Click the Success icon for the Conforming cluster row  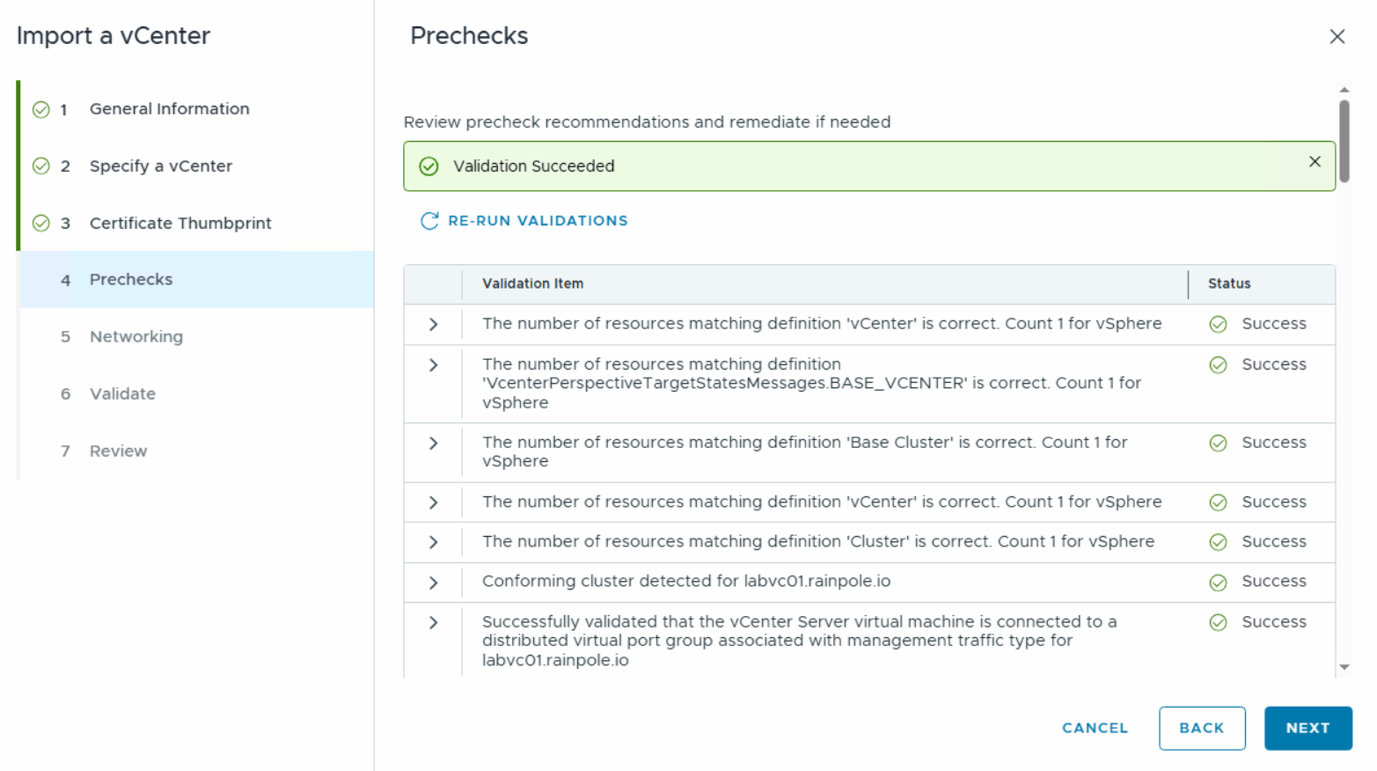click(1218, 582)
